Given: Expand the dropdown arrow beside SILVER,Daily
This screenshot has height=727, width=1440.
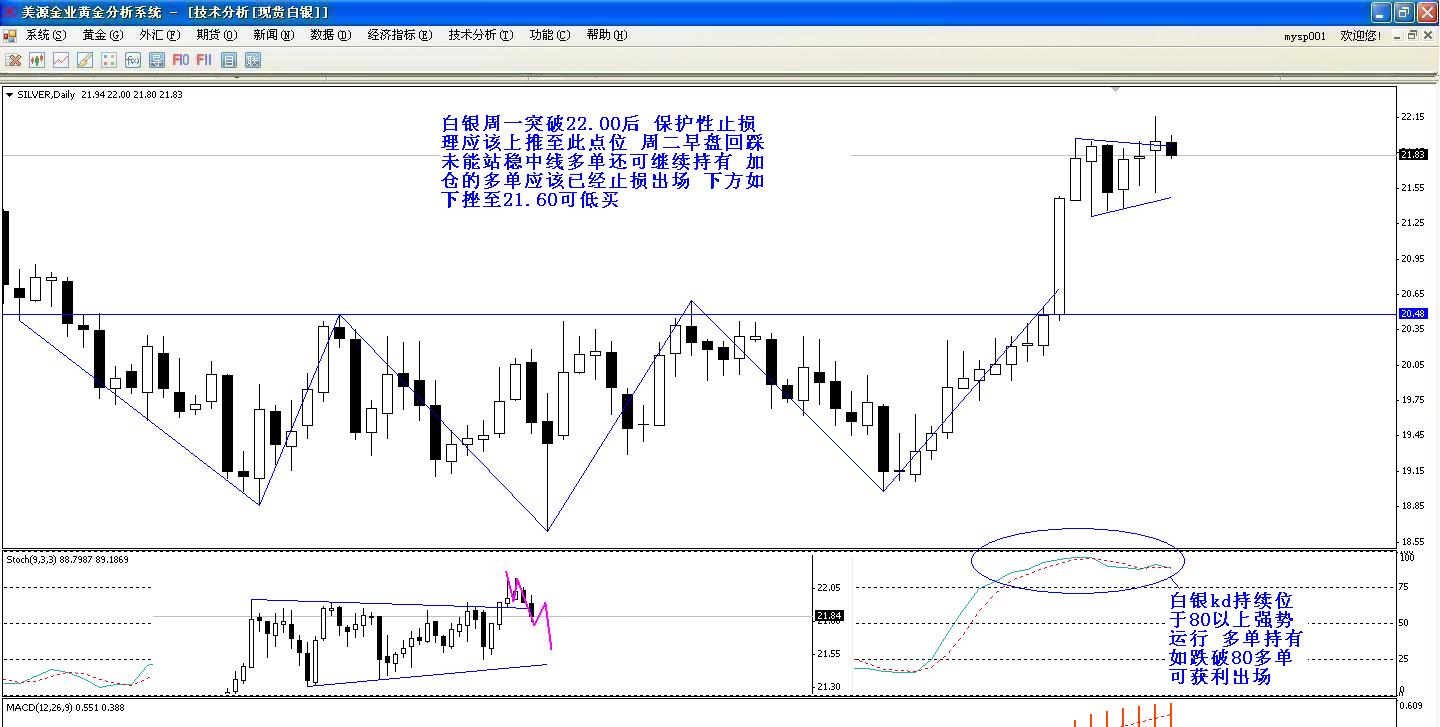Looking at the screenshot, I should pyautogui.click(x=10, y=95).
